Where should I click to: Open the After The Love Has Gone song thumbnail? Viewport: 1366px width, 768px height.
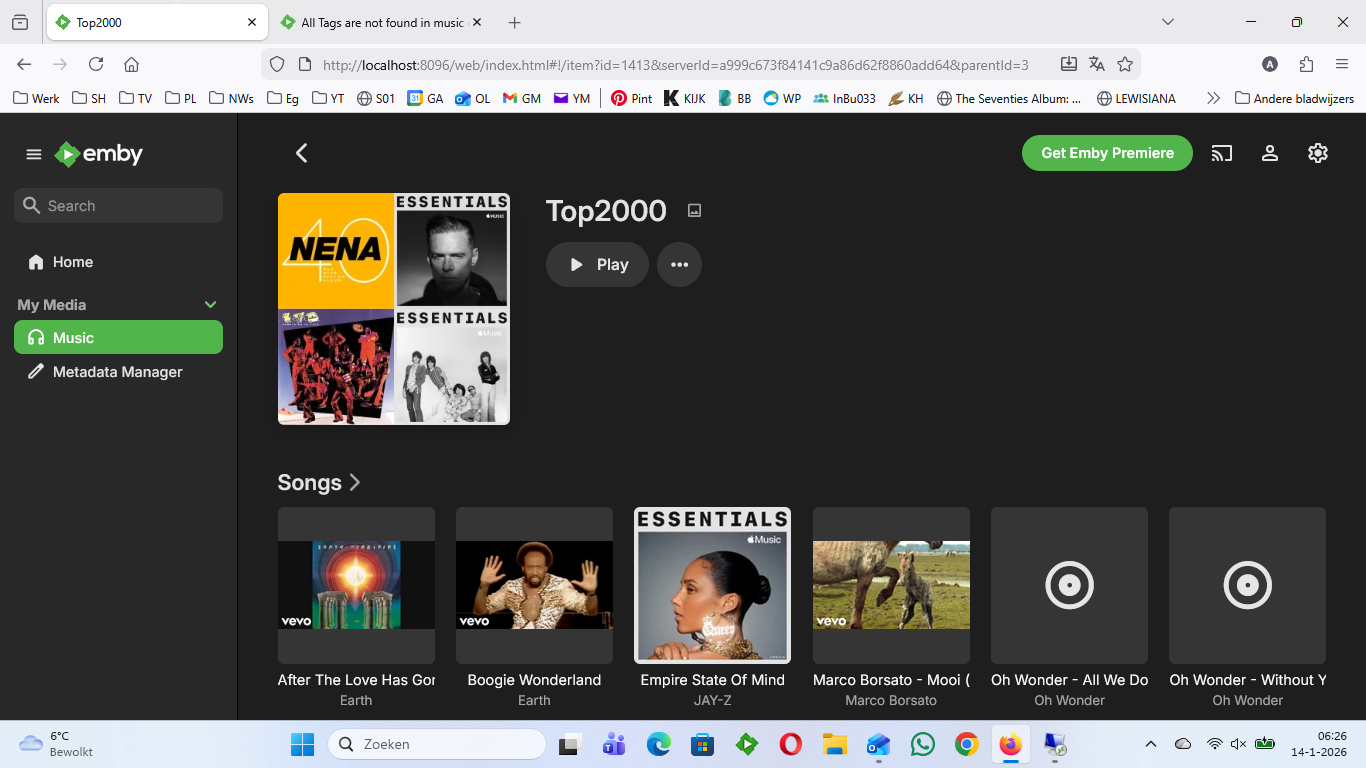point(356,585)
